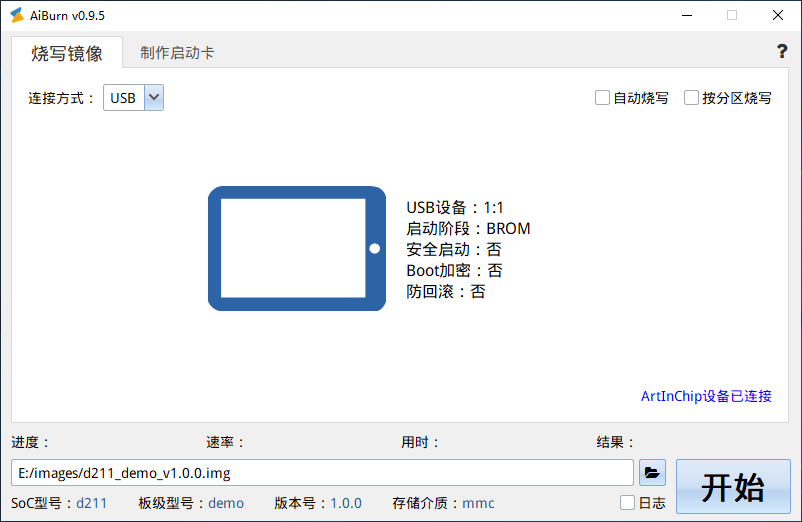Click the 版本号 1.0.0 value
The width and height of the screenshot is (802, 522).
[346, 503]
